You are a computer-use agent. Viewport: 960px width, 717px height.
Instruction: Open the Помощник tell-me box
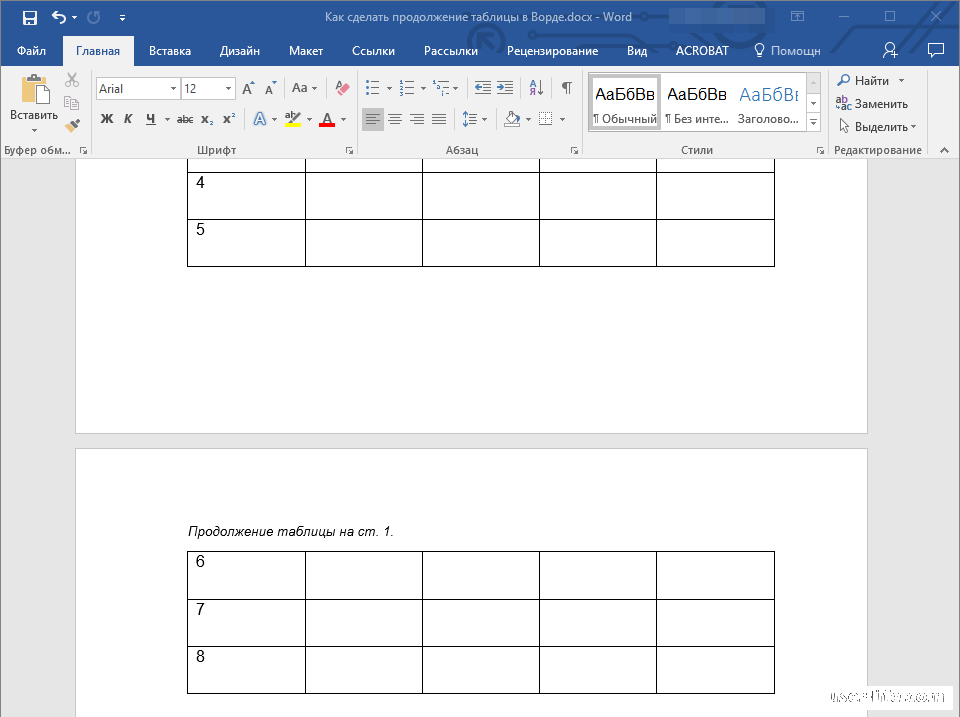click(787, 51)
